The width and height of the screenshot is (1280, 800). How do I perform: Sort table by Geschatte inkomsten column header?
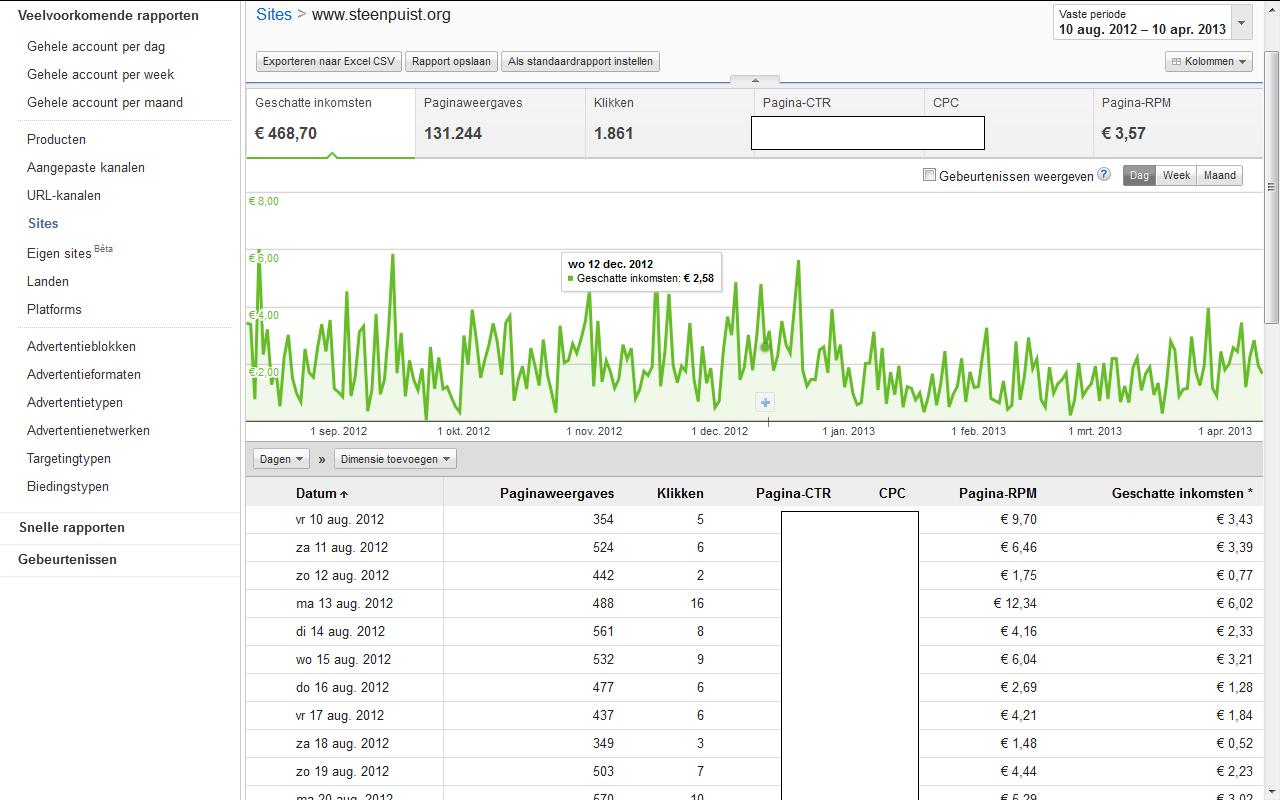tap(1182, 493)
